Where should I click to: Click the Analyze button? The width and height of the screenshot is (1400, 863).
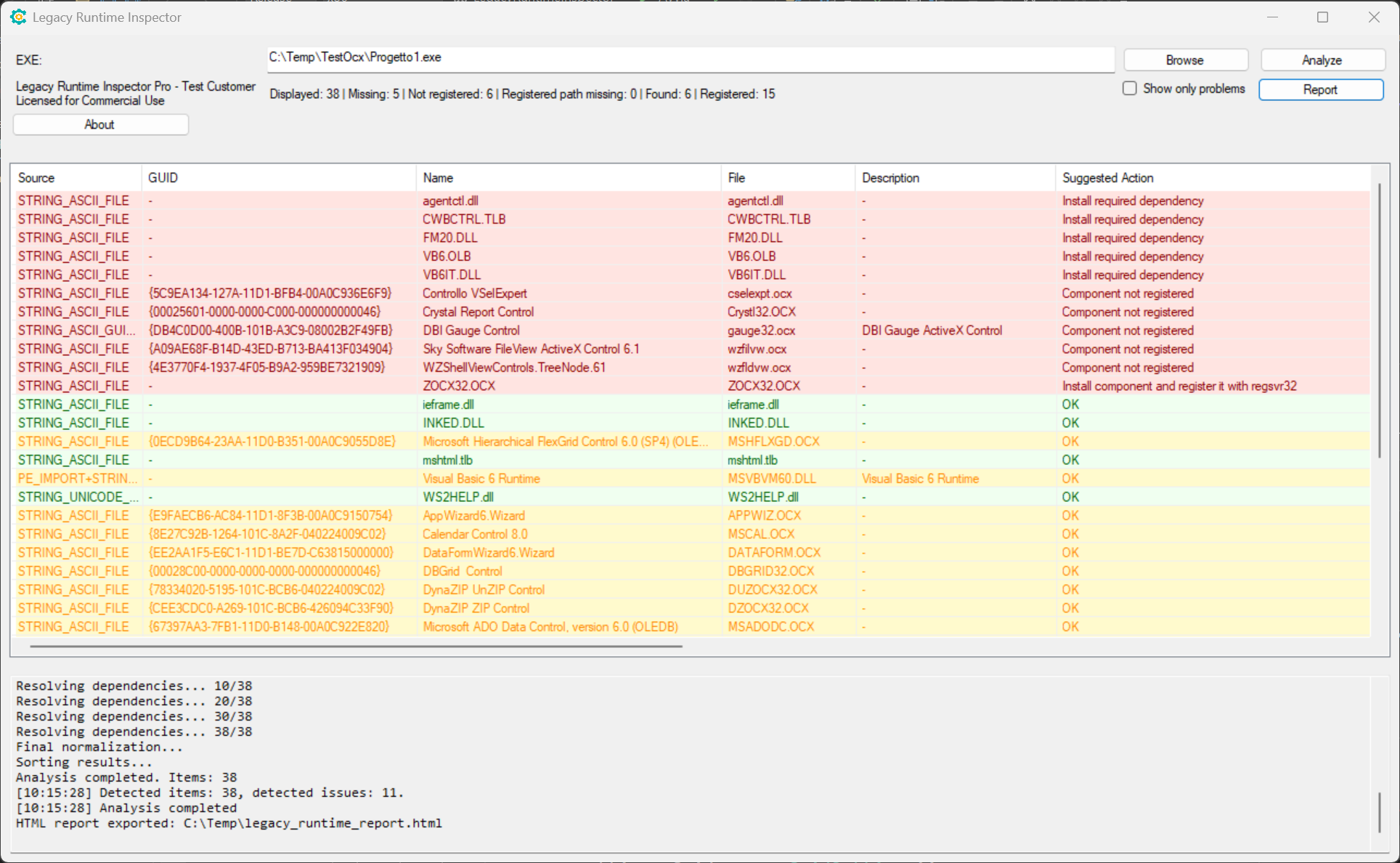click(1322, 60)
